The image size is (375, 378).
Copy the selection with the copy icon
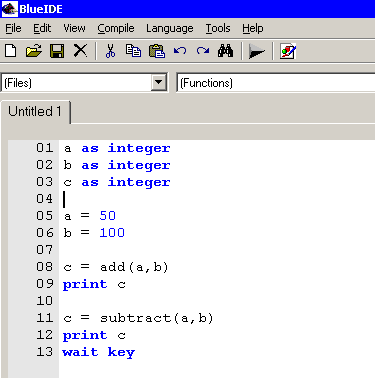[x=133, y=51]
